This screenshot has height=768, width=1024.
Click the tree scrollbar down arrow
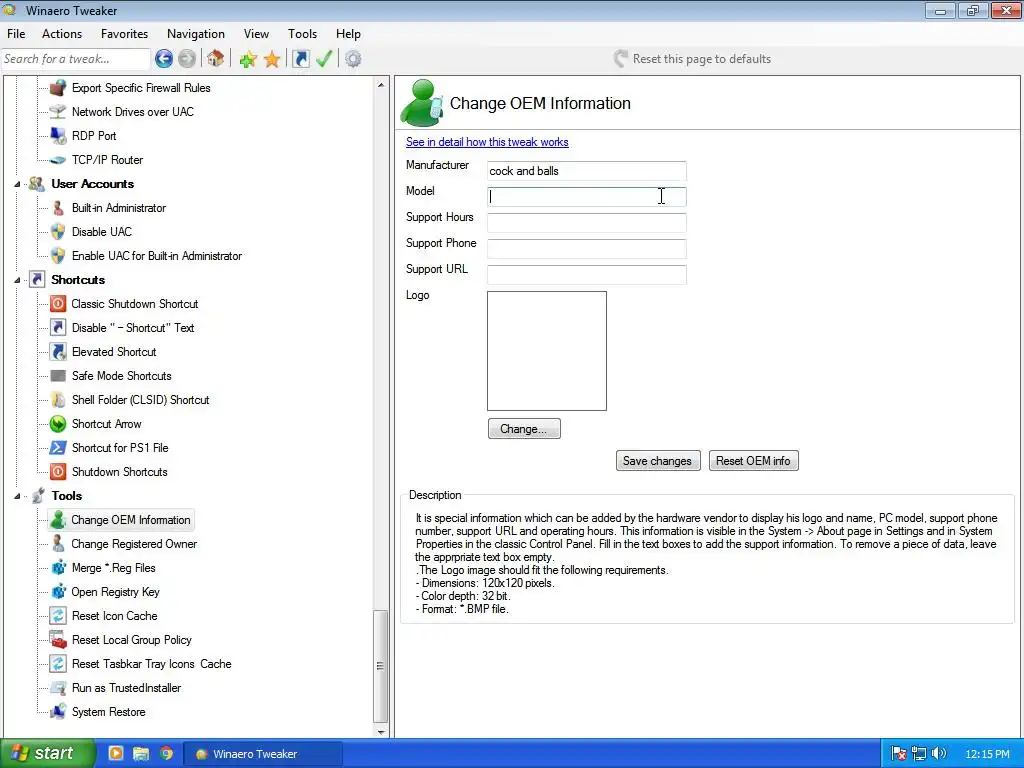point(381,732)
